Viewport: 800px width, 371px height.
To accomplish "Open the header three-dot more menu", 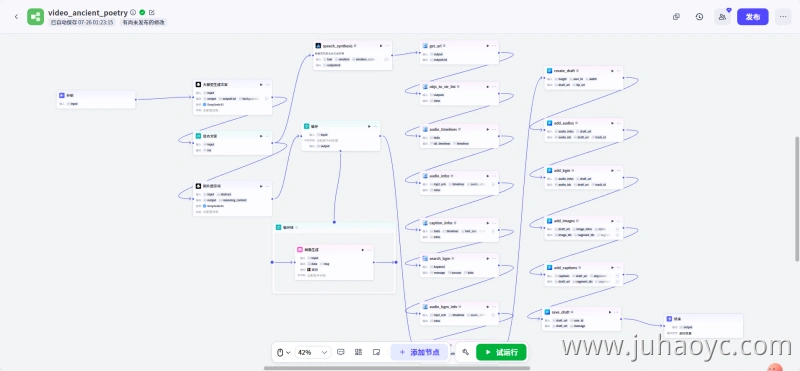I will pyautogui.click(x=783, y=17).
